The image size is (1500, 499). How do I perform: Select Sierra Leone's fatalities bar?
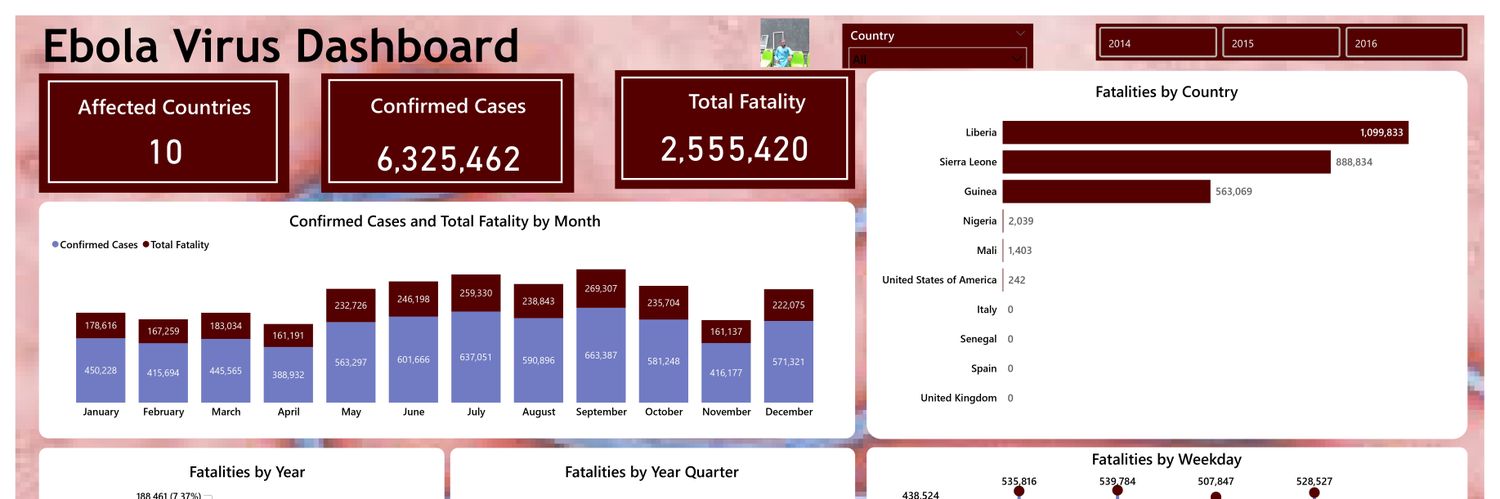[1166, 162]
